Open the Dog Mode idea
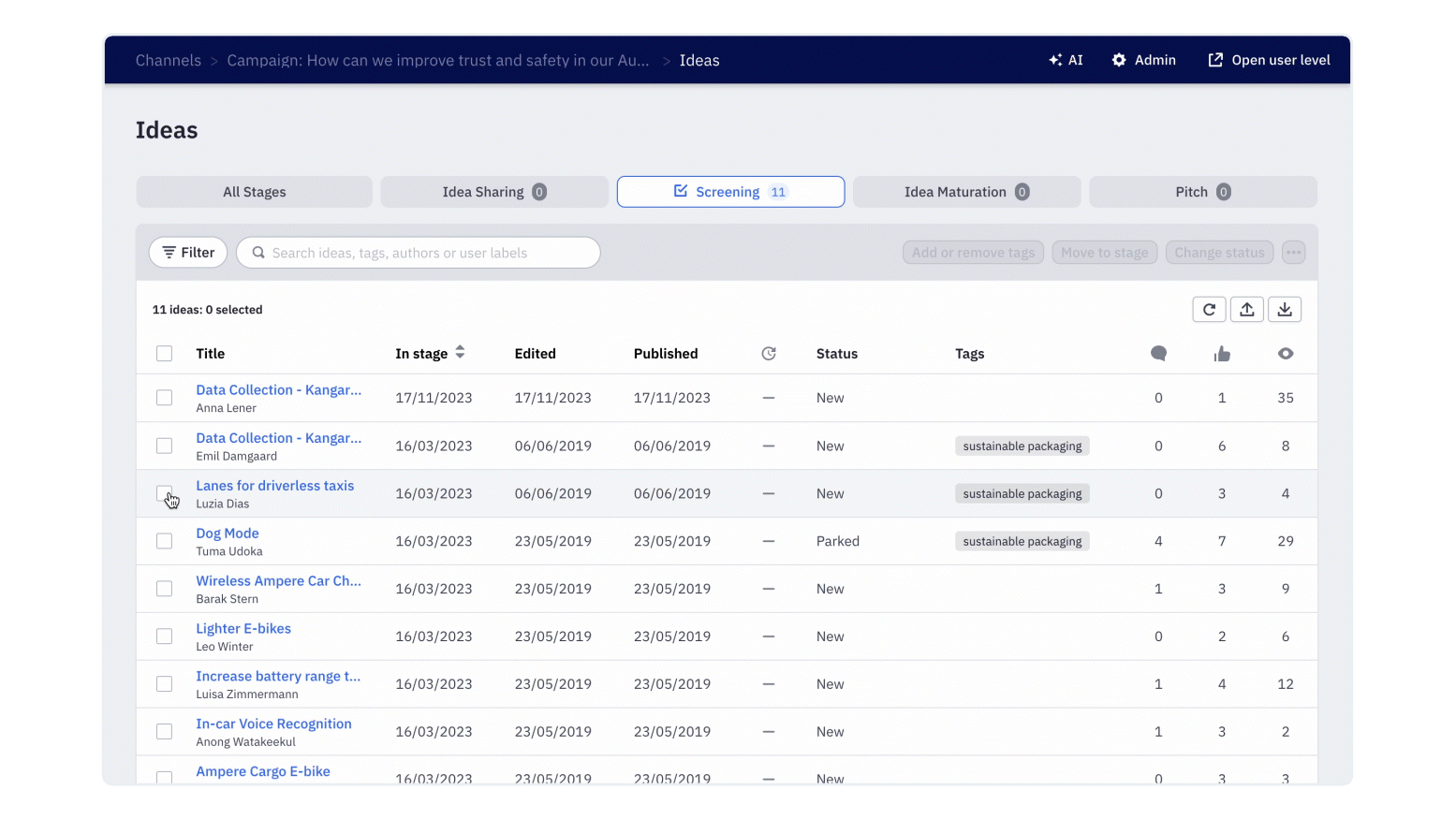Viewport: 1456px width, 819px height. tap(228, 534)
